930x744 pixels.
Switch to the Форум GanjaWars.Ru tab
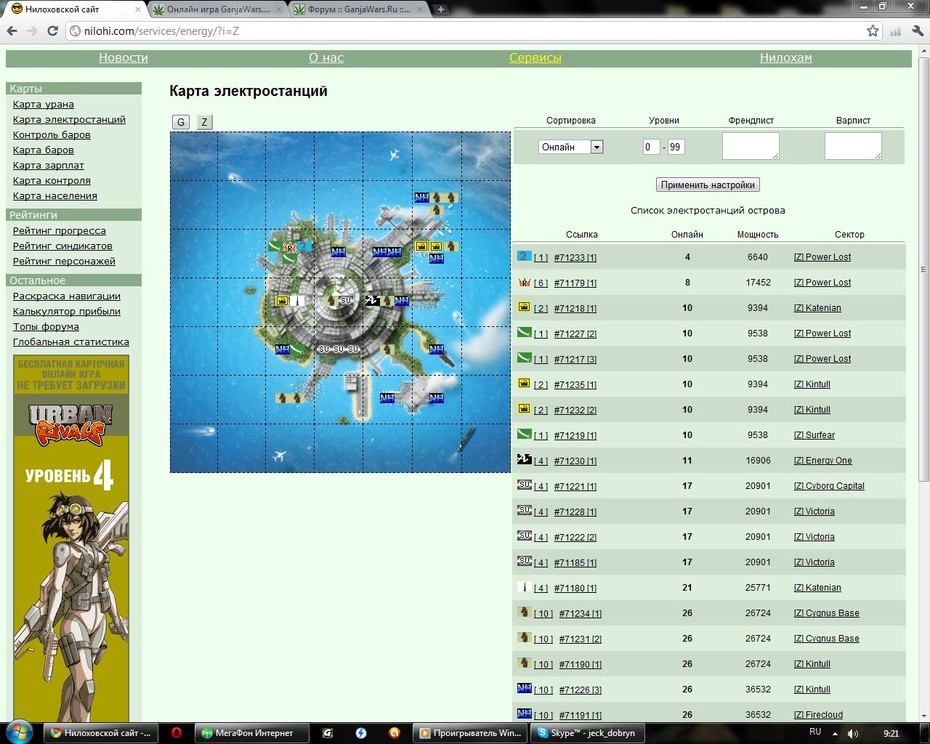[359, 9]
